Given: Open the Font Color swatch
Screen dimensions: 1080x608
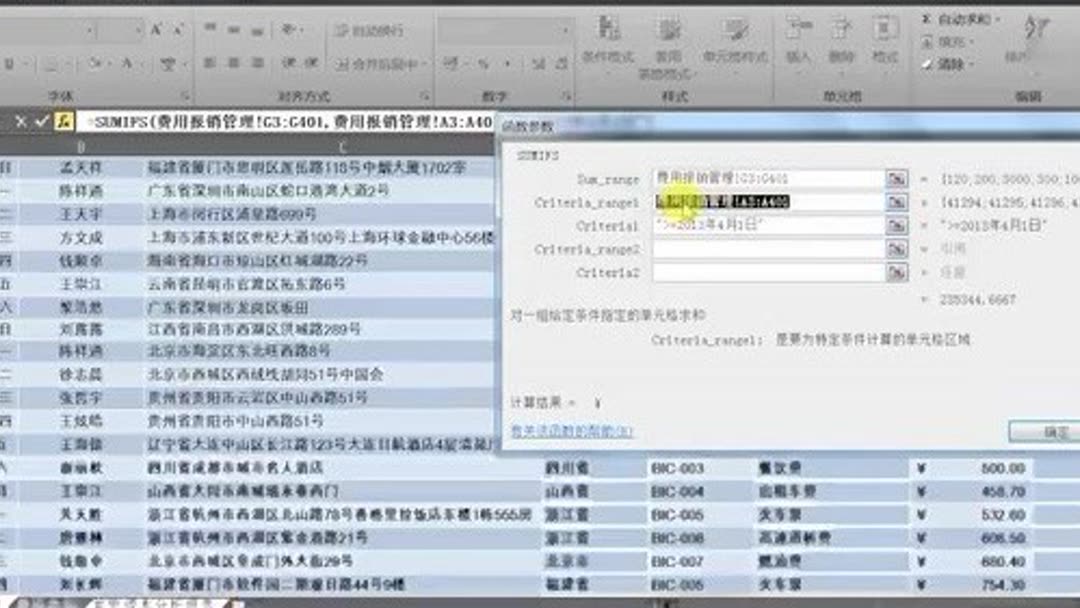Looking at the screenshot, I should (124, 62).
